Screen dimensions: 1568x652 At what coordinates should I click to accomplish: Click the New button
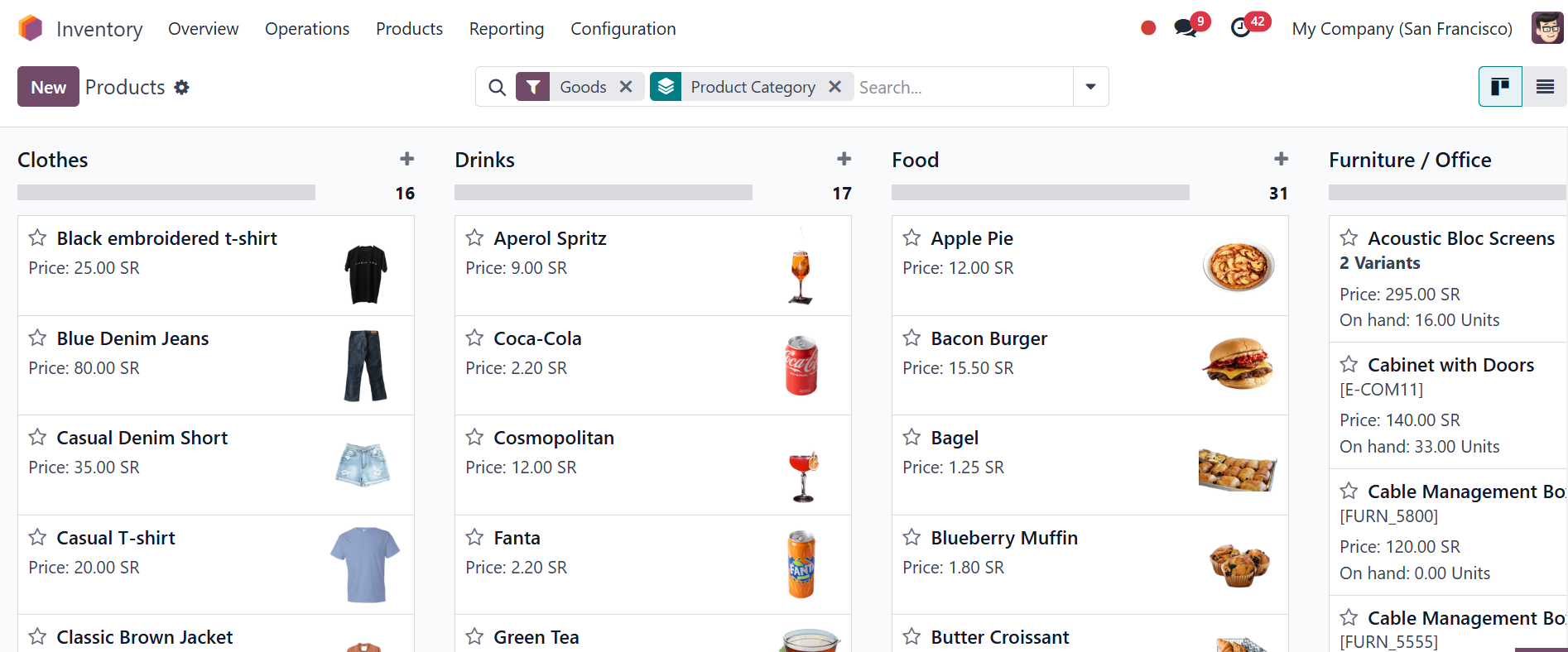click(48, 87)
